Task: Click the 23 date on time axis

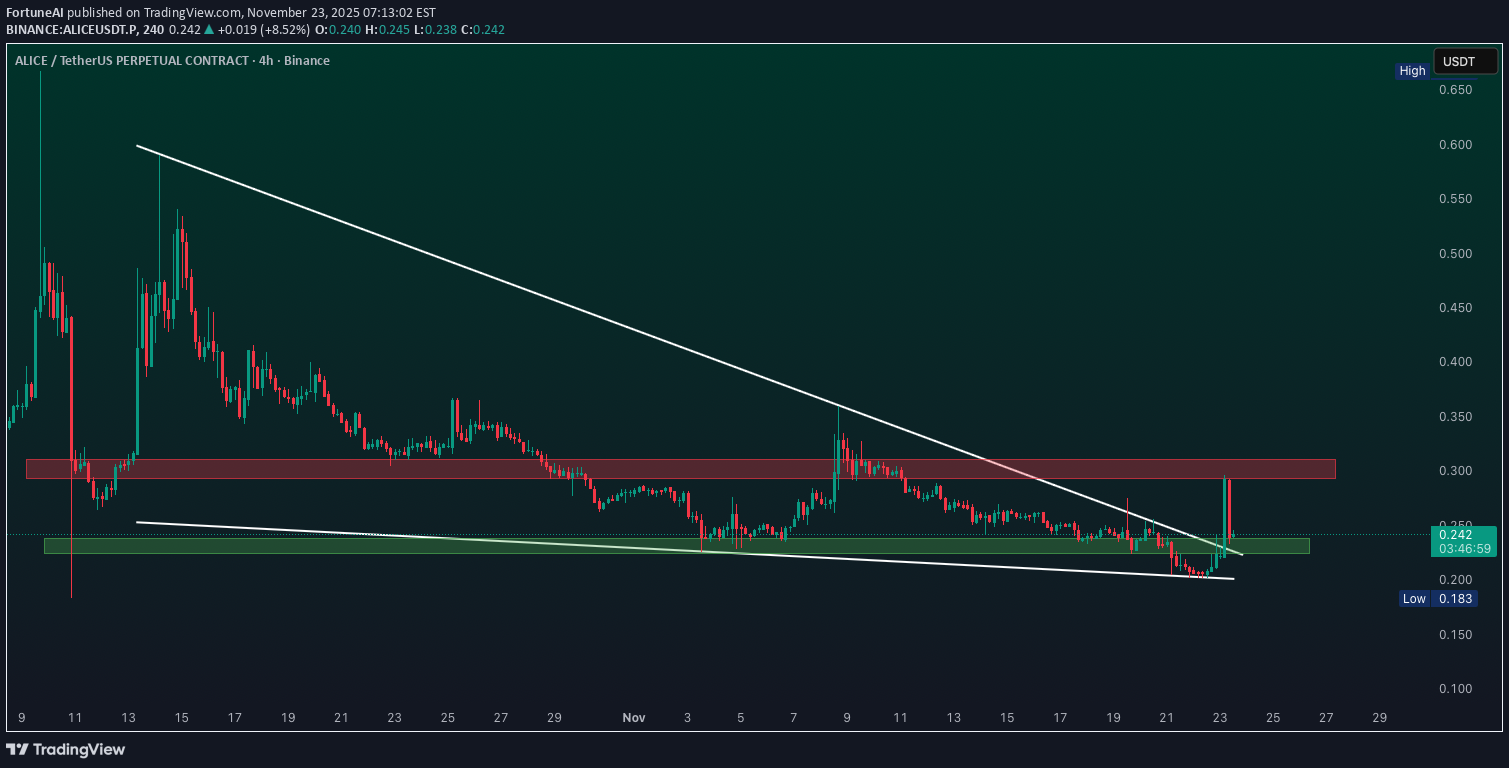Action: pos(1219,717)
